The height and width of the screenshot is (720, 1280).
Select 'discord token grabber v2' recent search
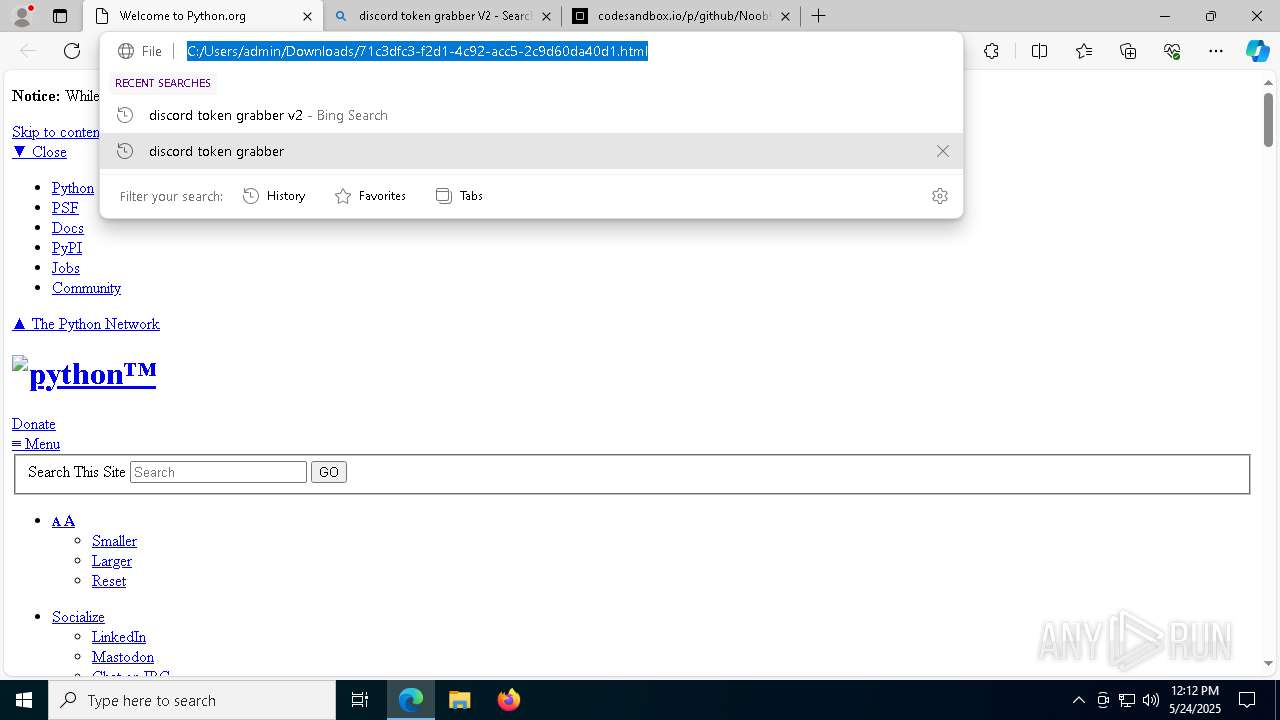coord(531,115)
